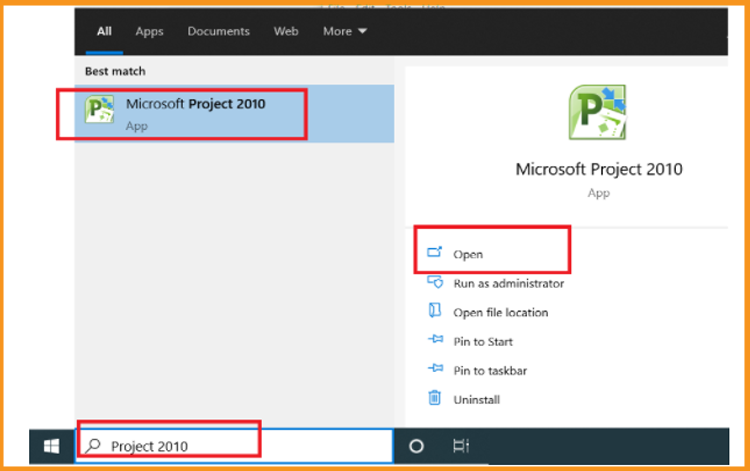This screenshot has height=471, width=750.
Task: Click the magnifier icon in search box
Action: [93, 446]
